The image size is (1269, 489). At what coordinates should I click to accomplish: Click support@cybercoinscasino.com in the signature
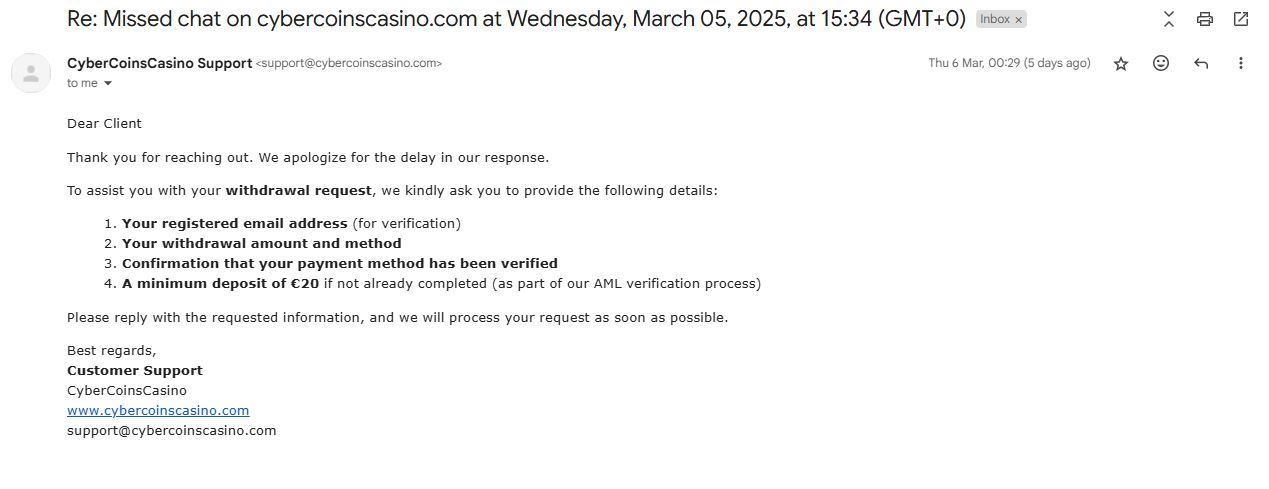point(171,431)
